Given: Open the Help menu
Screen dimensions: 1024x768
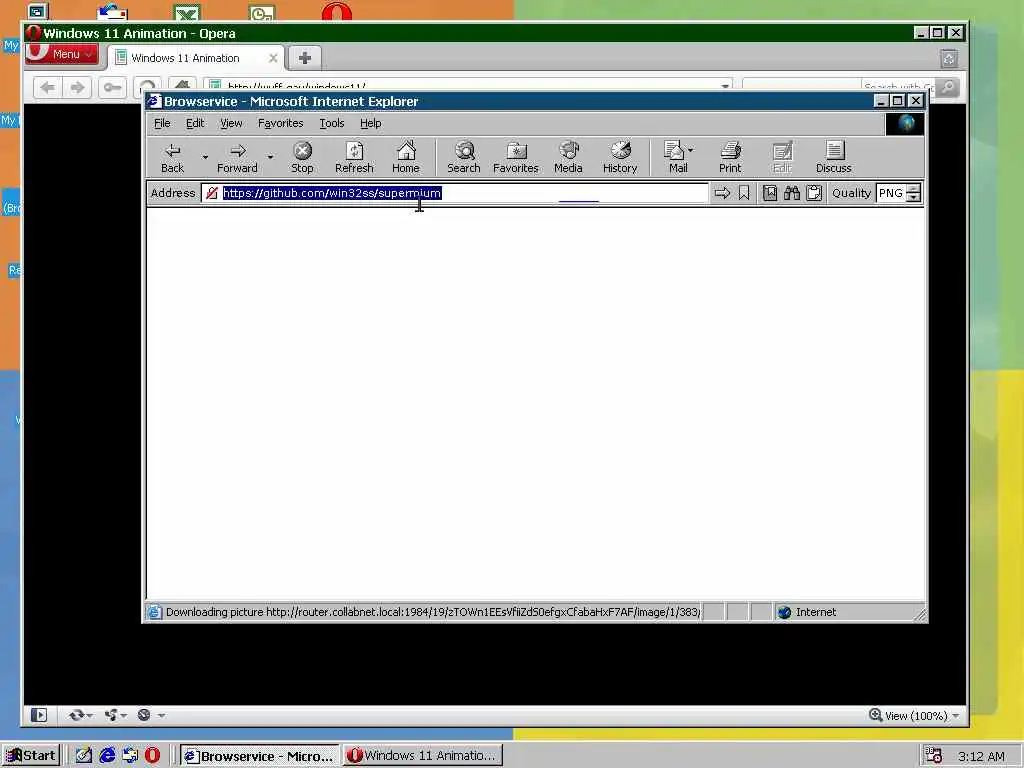Looking at the screenshot, I should pos(370,123).
